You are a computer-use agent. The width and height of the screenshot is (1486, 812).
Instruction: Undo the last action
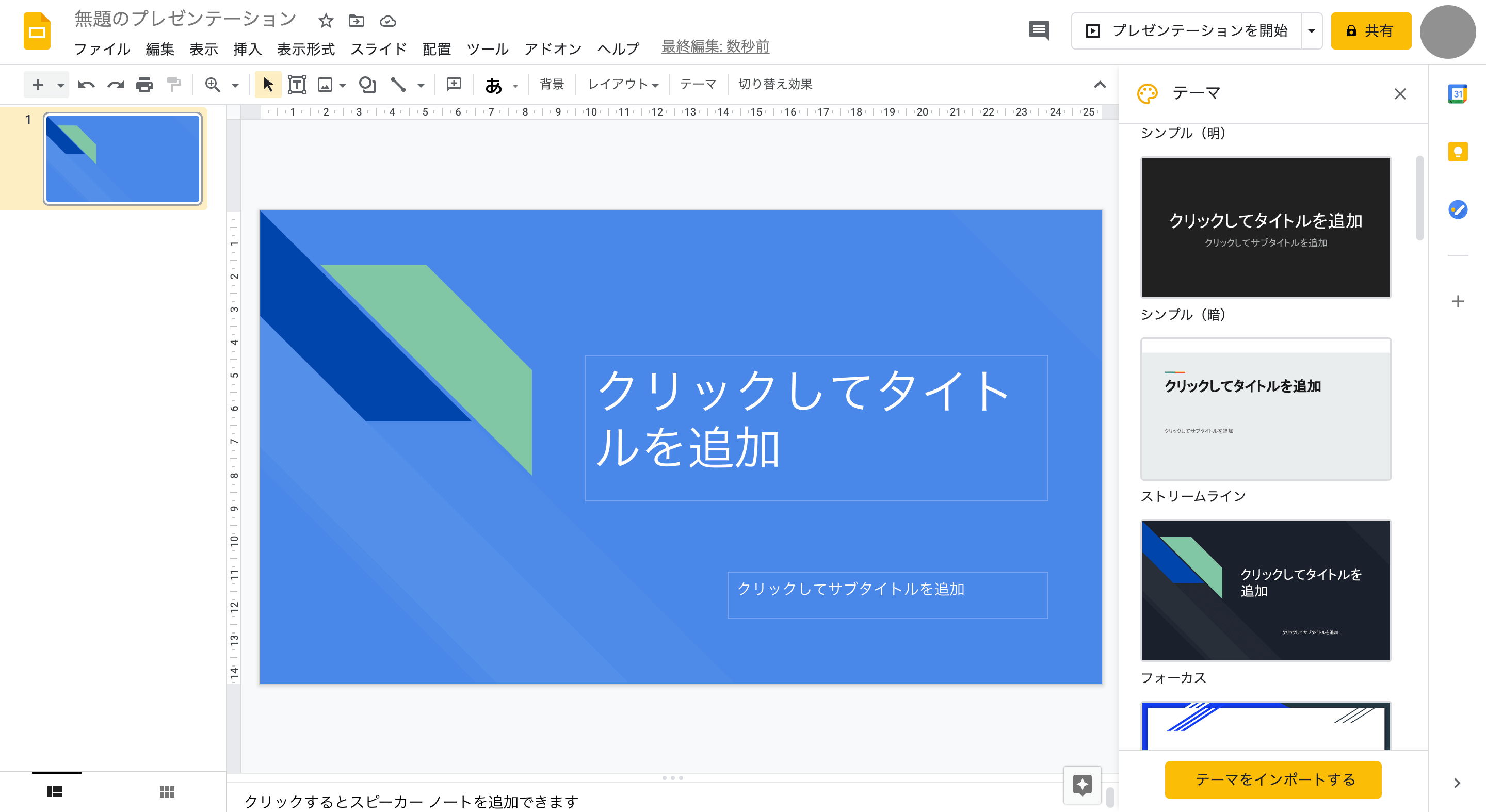87,85
